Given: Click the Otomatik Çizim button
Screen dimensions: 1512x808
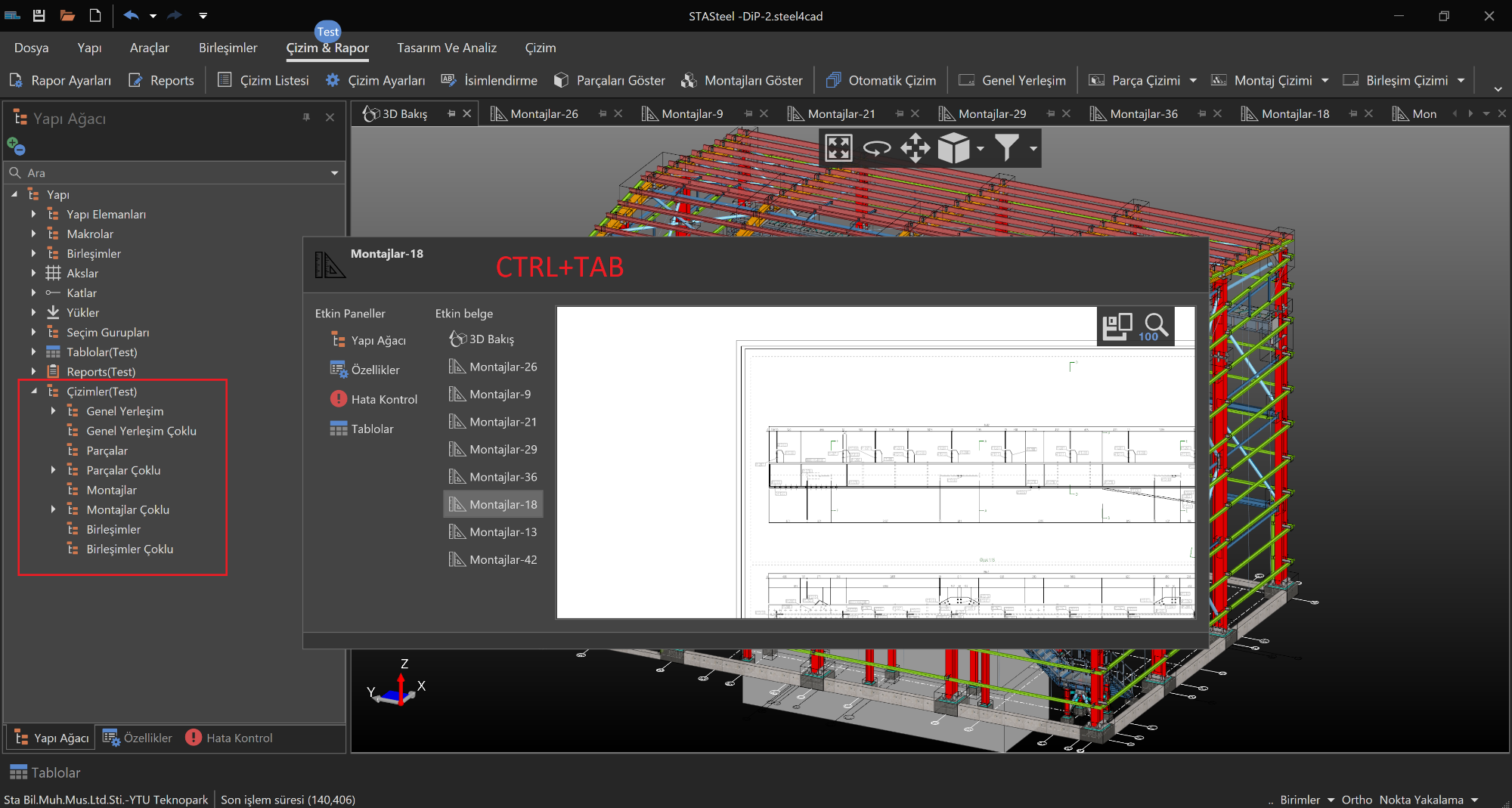Looking at the screenshot, I should 881,80.
